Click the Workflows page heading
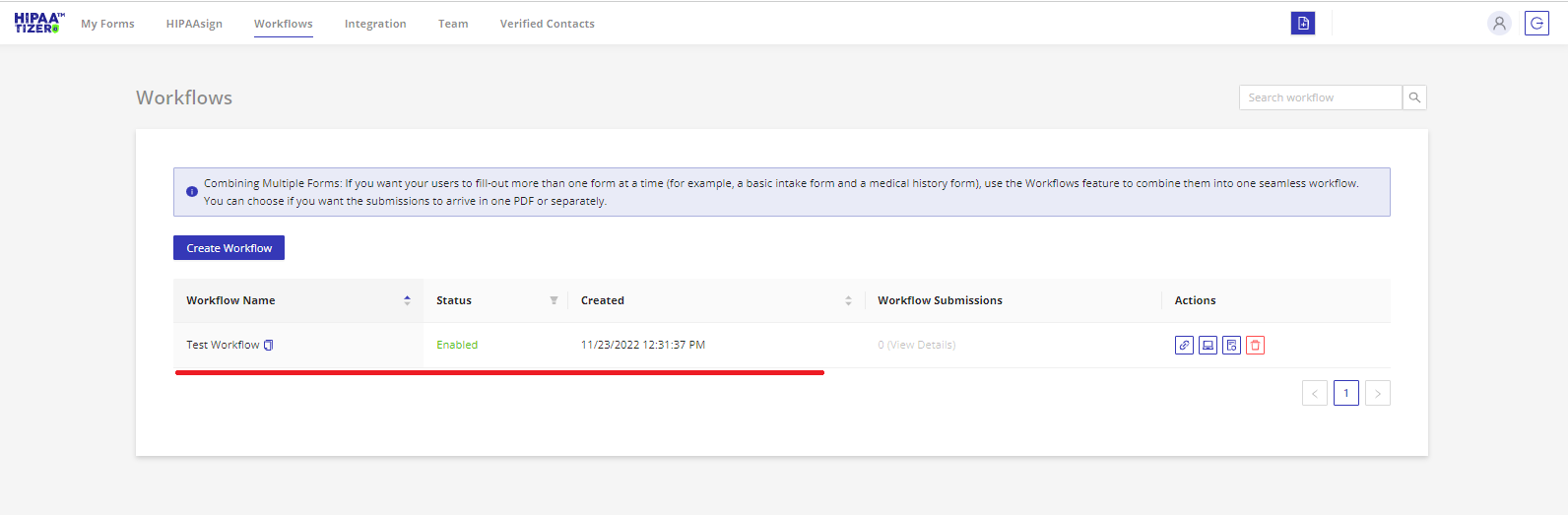1568x515 pixels. point(184,97)
